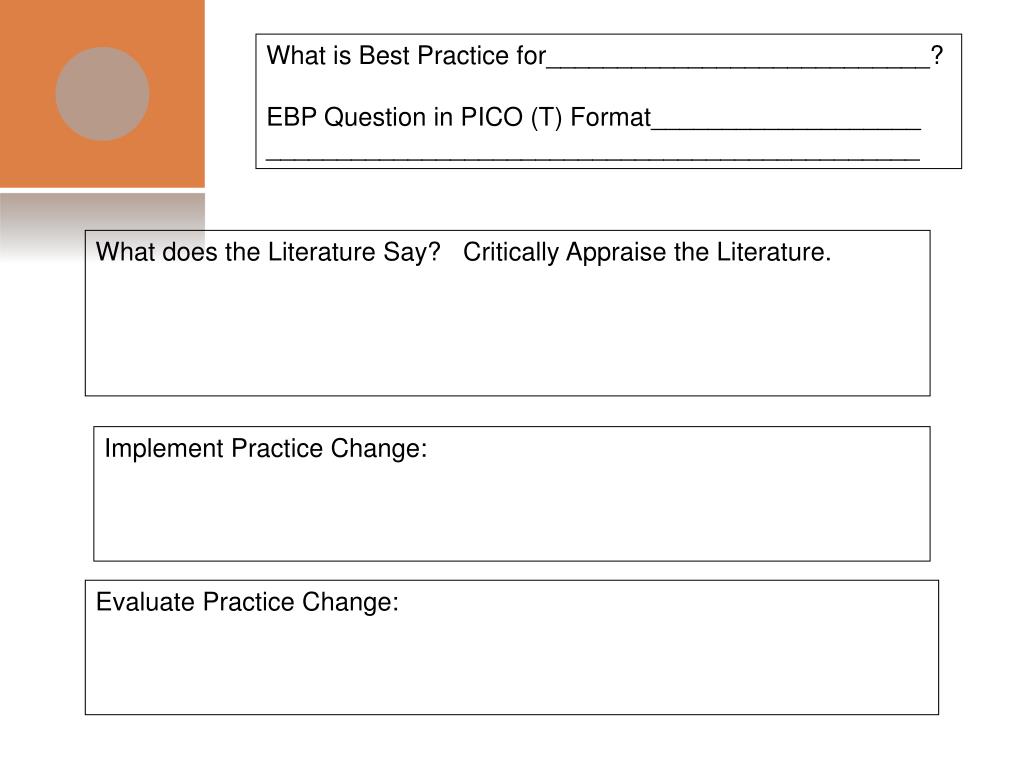Click the word 'Implement' in the middle box
Screen dimensions: 1024x768
coord(164,449)
